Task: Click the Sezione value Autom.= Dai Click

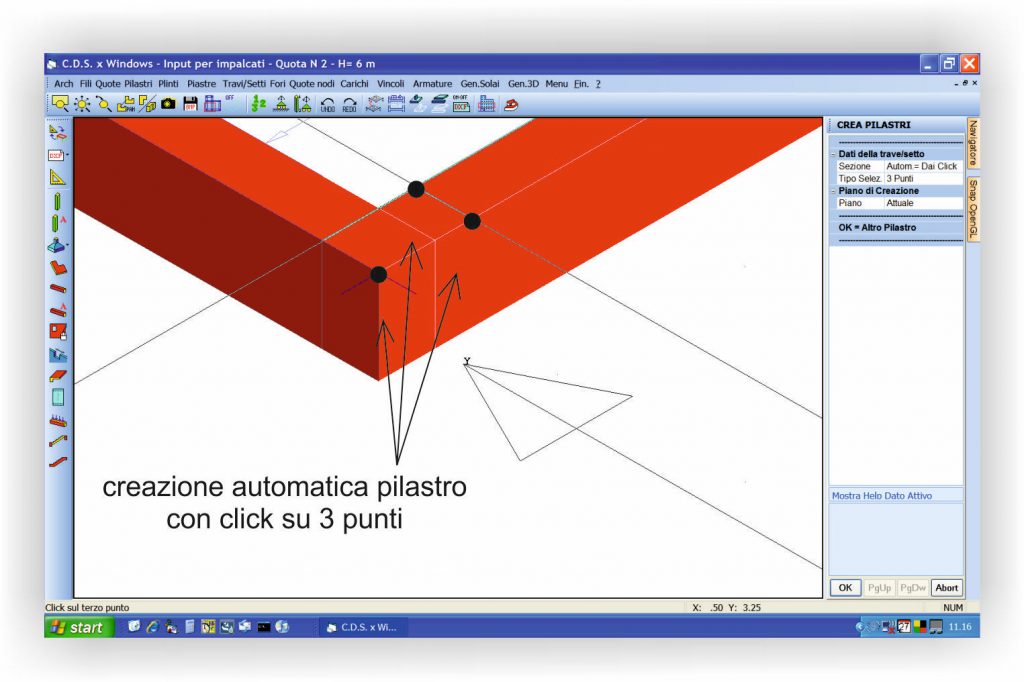Action: [923, 166]
